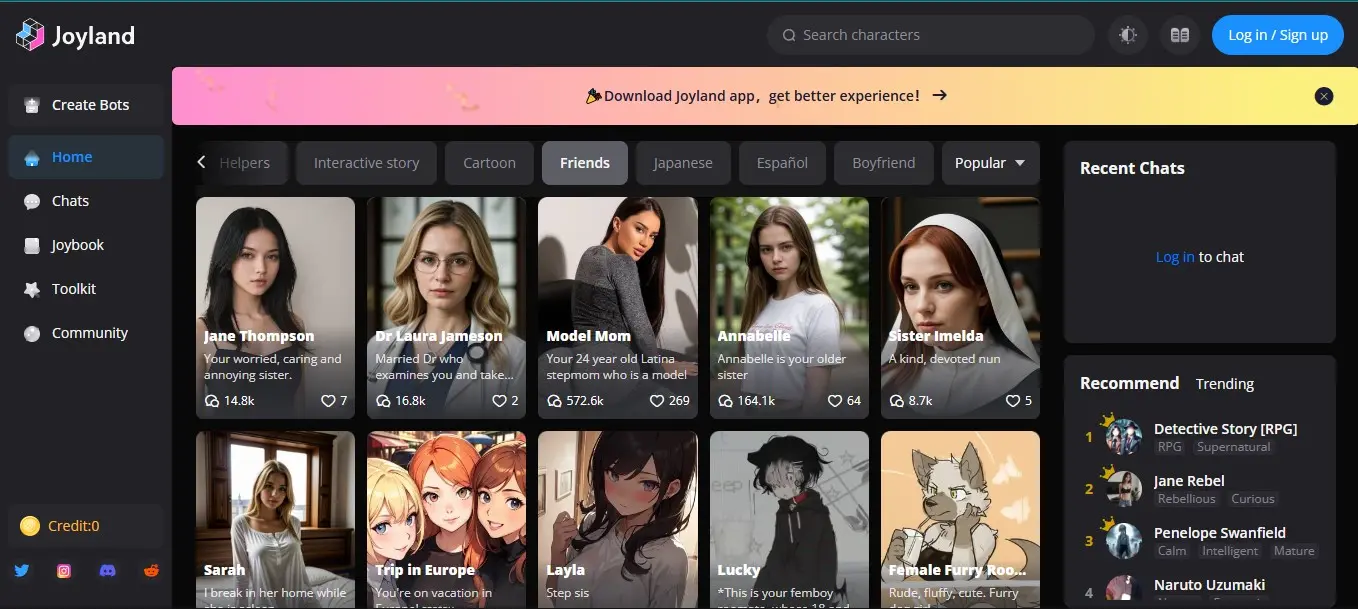Click the Credit:0 balance label
1358x609 pixels.
74,526
